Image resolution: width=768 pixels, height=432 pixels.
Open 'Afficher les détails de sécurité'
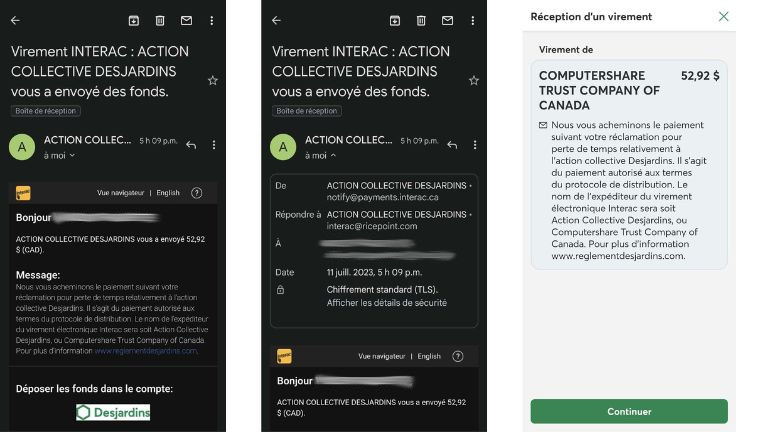click(386, 303)
